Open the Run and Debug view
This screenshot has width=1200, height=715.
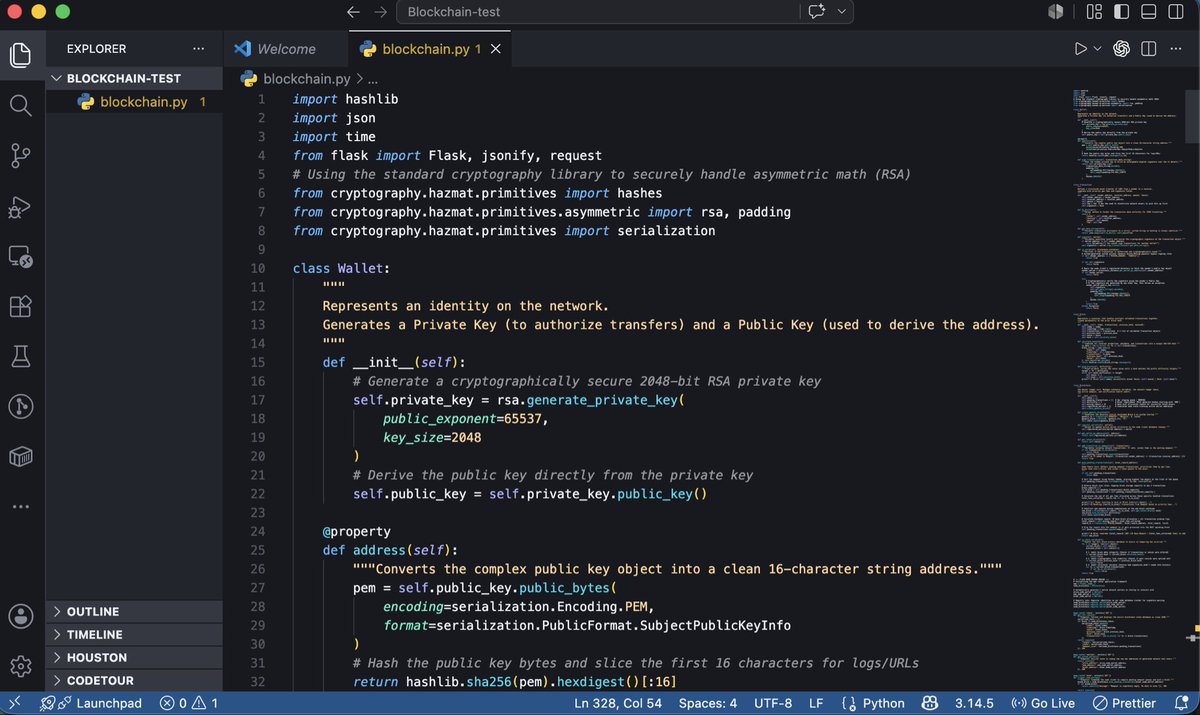coord(21,207)
